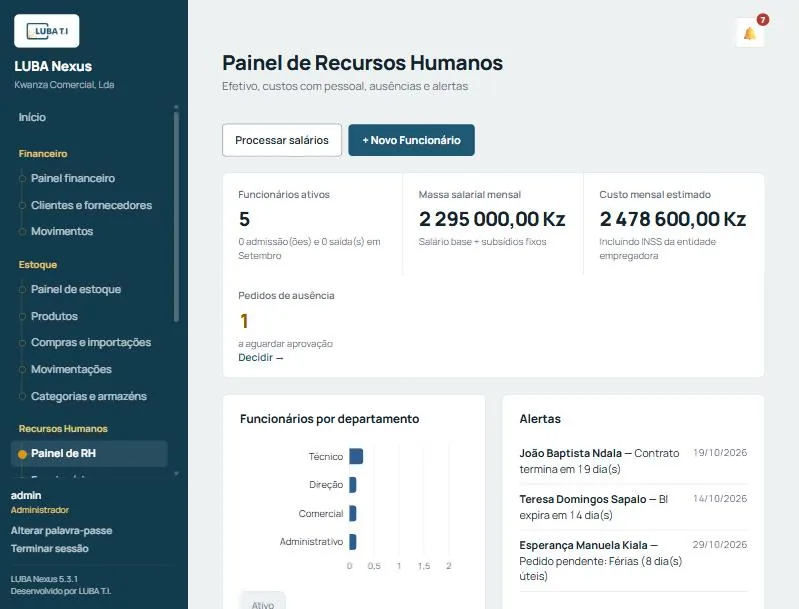Click the Processar salários button
799x609 pixels.
click(282, 140)
